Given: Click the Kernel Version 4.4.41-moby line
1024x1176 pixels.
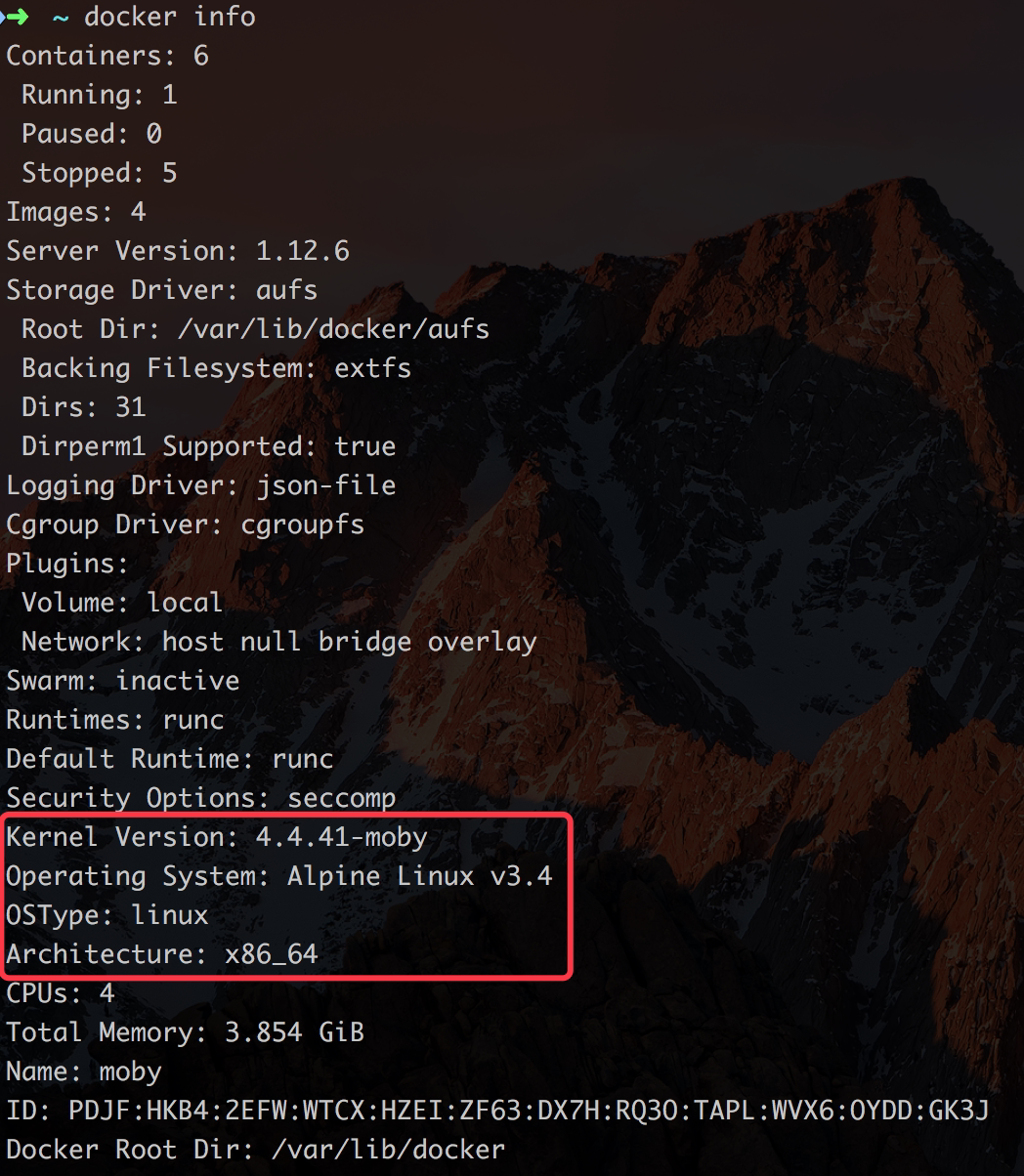Looking at the screenshot, I should (217, 837).
